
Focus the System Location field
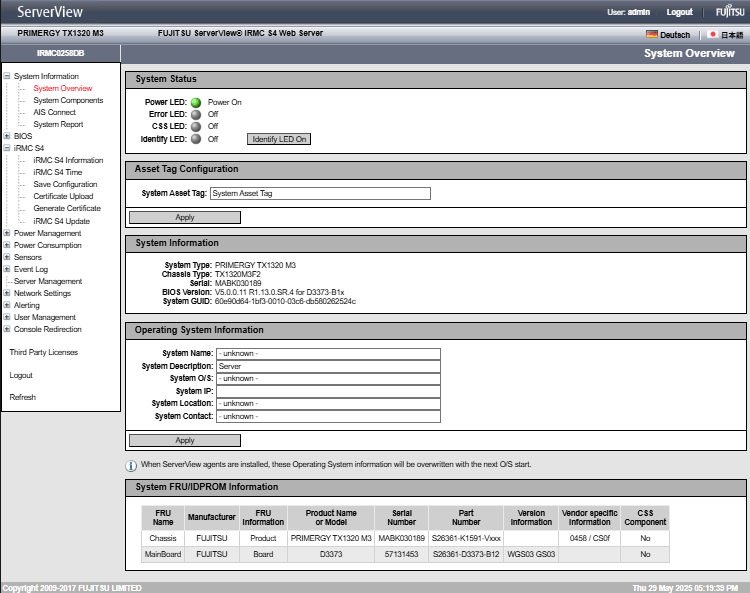point(328,404)
